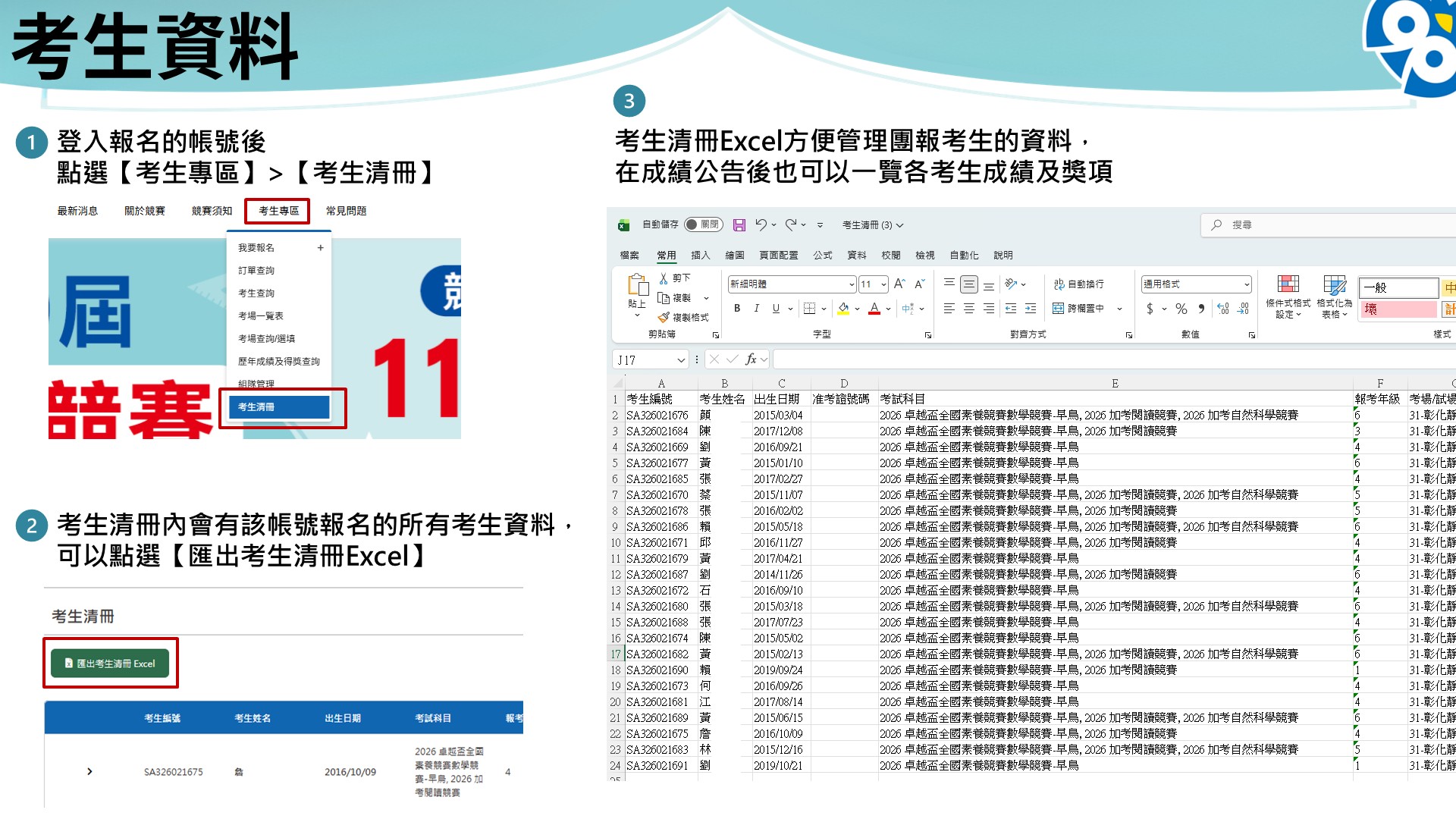Expand the Name Box dropdown at J17
The height and width of the screenshot is (819, 1456).
pyautogui.click(x=681, y=360)
